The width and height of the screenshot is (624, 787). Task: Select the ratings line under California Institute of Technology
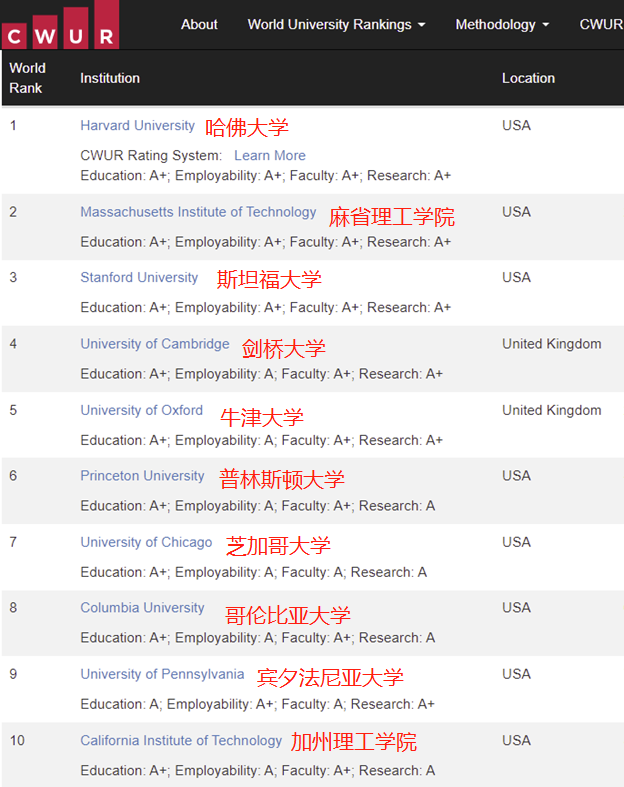coord(258,770)
